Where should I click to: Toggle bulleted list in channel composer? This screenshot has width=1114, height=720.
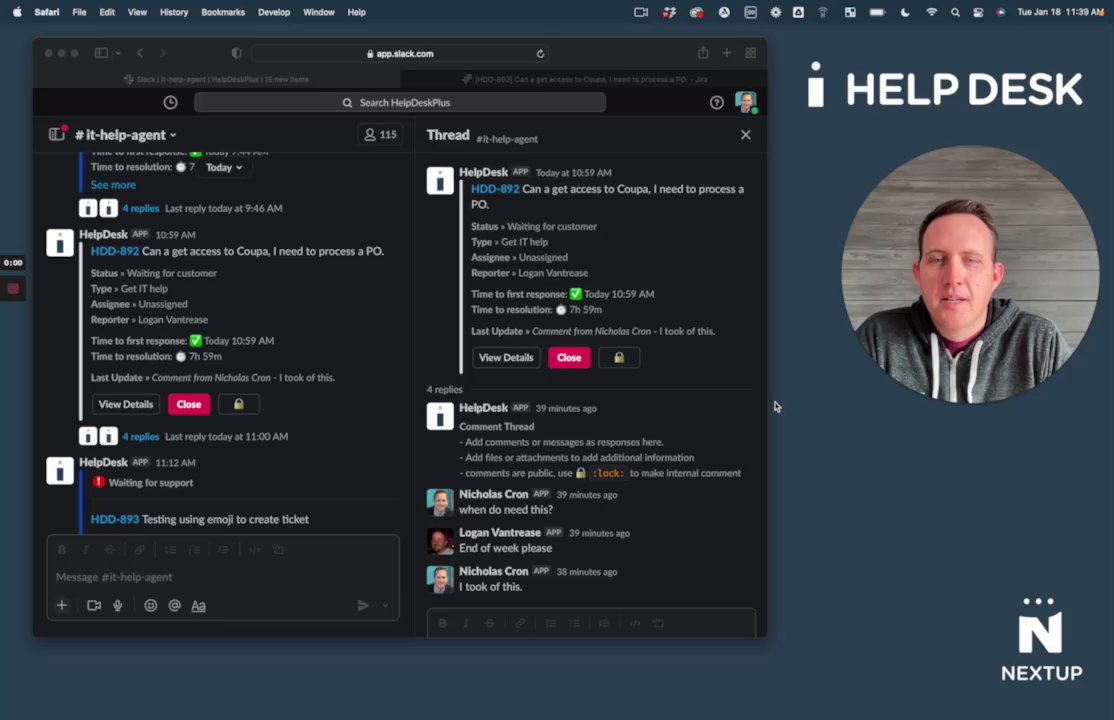[194, 549]
